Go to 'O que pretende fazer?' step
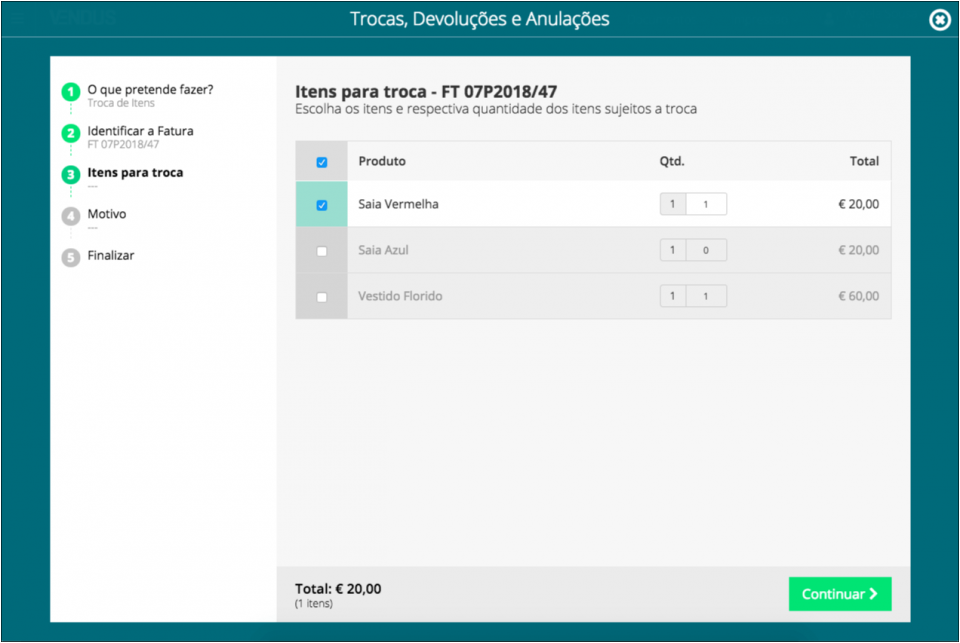960x643 pixels. (x=150, y=90)
